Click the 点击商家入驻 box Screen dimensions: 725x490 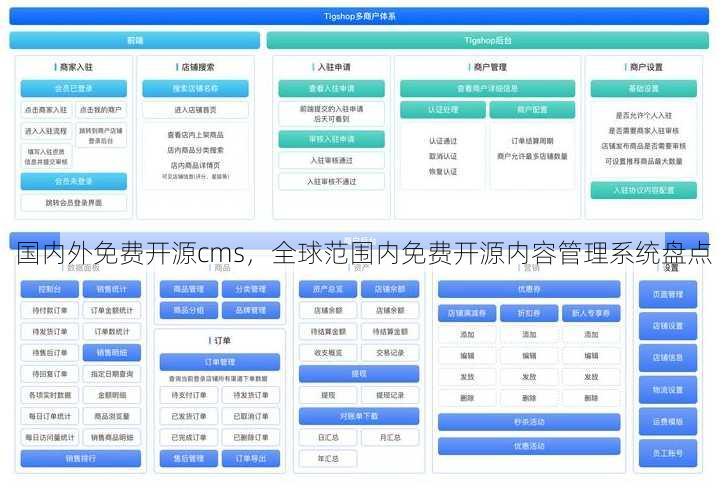(x=46, y=110)
